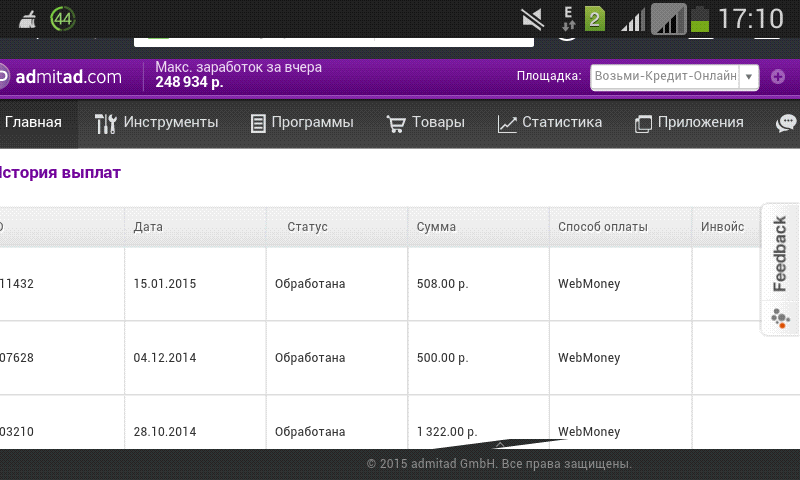Screen dimensions: 800x480
Task: Open the Программы menu
Action: point(302,123)
